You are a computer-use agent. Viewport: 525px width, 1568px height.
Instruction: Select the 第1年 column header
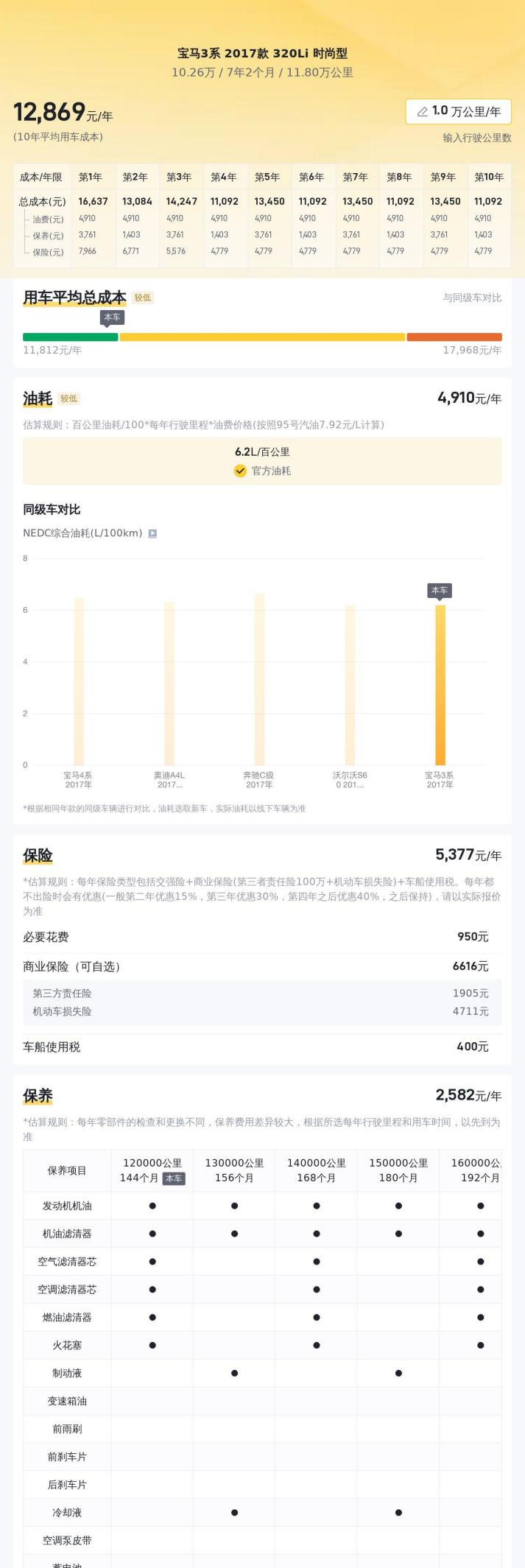pos(91,177)
